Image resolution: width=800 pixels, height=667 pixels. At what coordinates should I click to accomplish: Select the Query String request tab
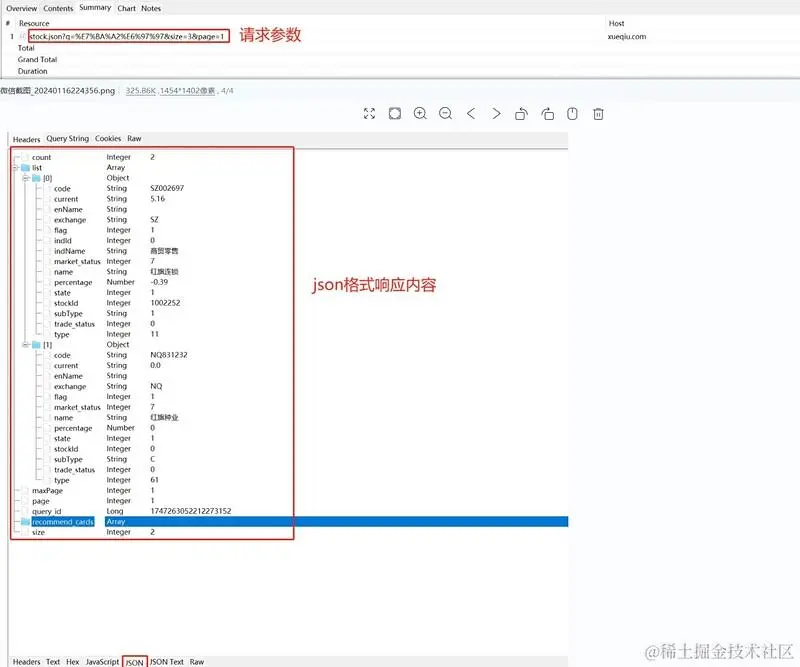coord(67,138)
